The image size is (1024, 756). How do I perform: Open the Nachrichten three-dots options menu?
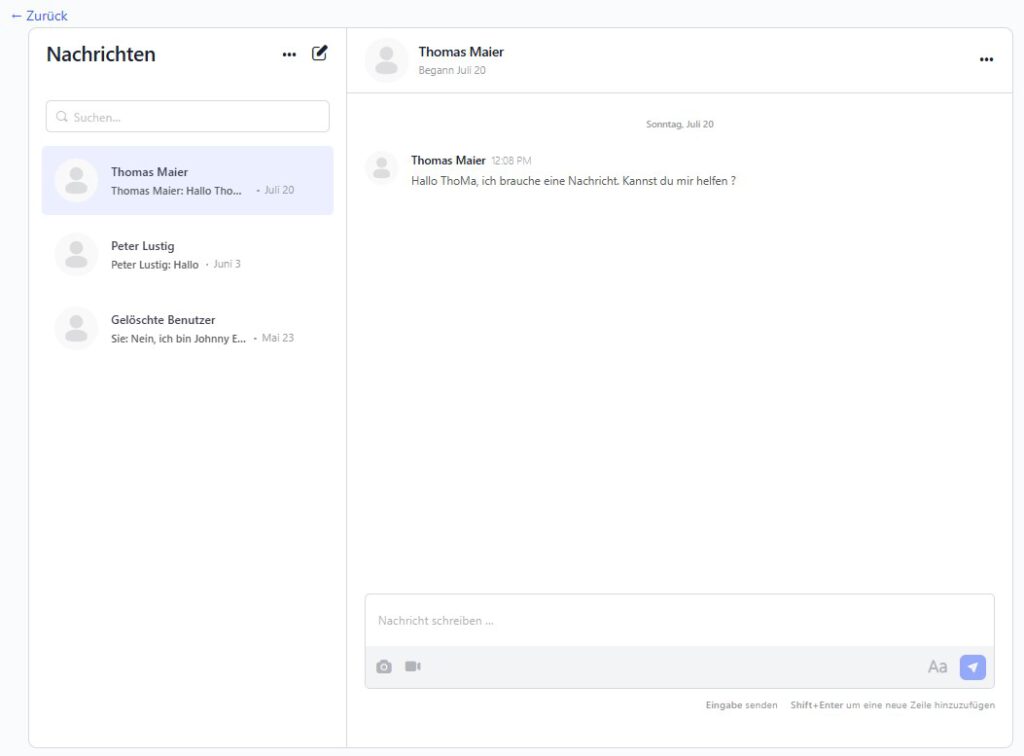[289, 55]
